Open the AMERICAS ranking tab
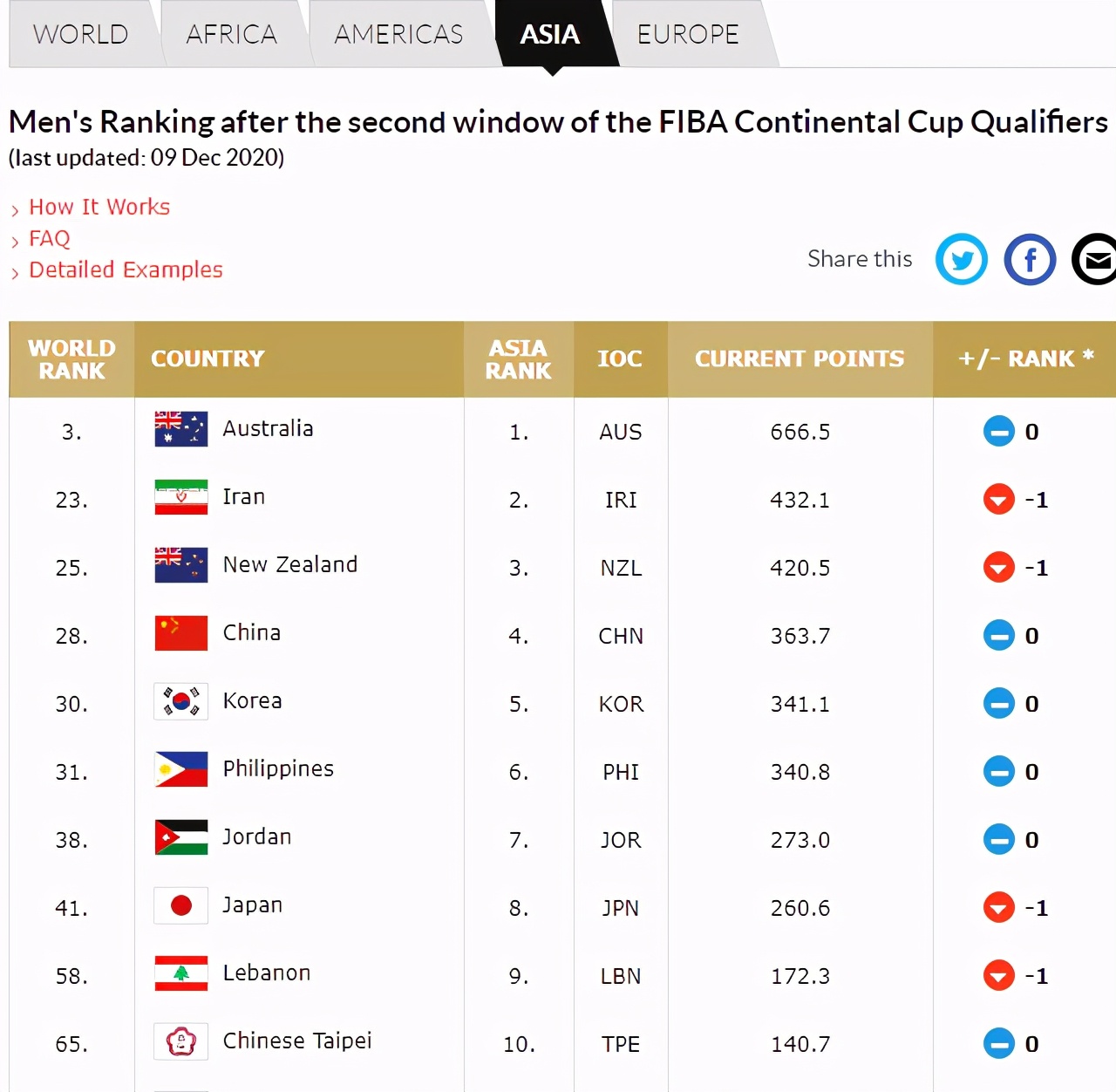 [x=398, y=34]
